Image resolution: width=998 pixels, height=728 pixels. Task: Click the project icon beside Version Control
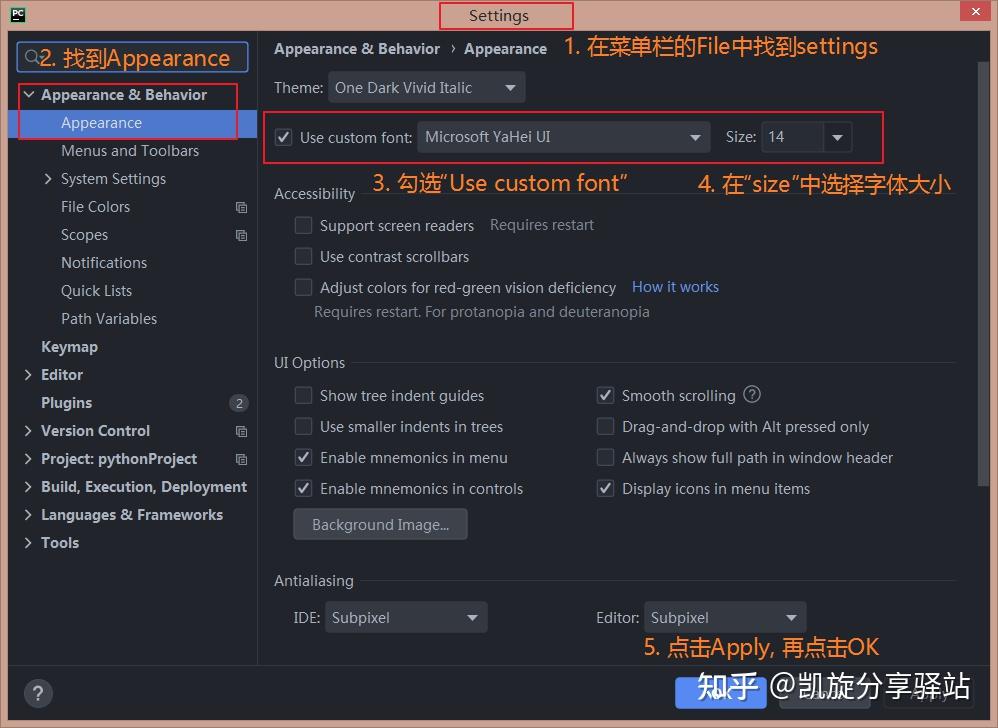coord(240,431)
